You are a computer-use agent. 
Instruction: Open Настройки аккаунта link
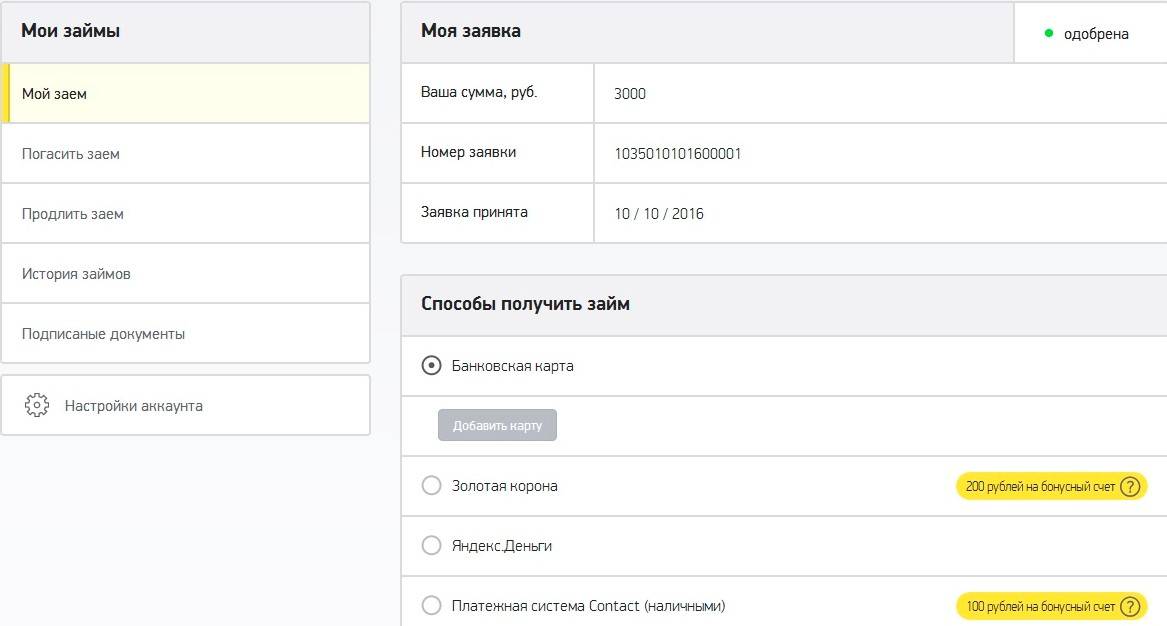(x=133, y=406)
